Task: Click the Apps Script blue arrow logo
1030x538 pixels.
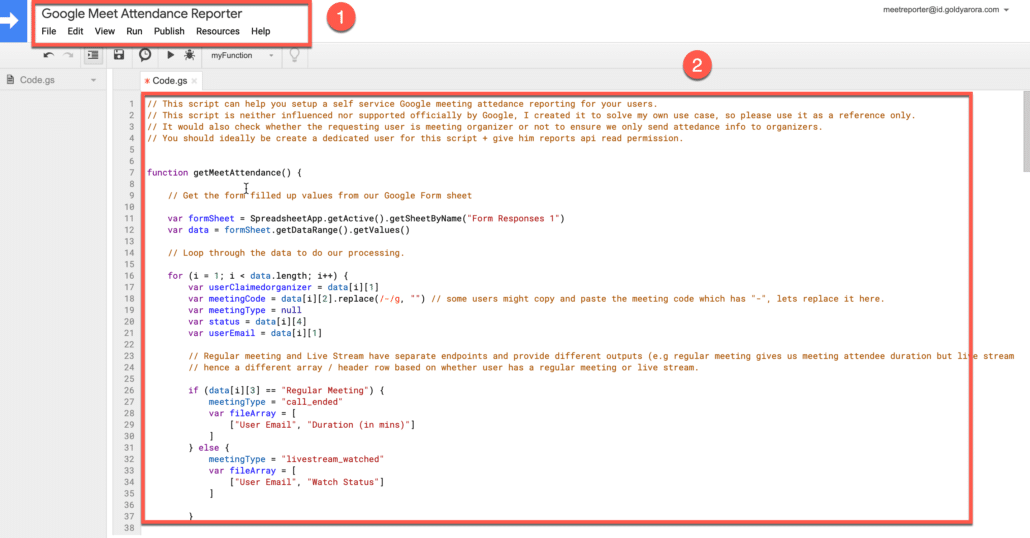Action: coord(11,20)
